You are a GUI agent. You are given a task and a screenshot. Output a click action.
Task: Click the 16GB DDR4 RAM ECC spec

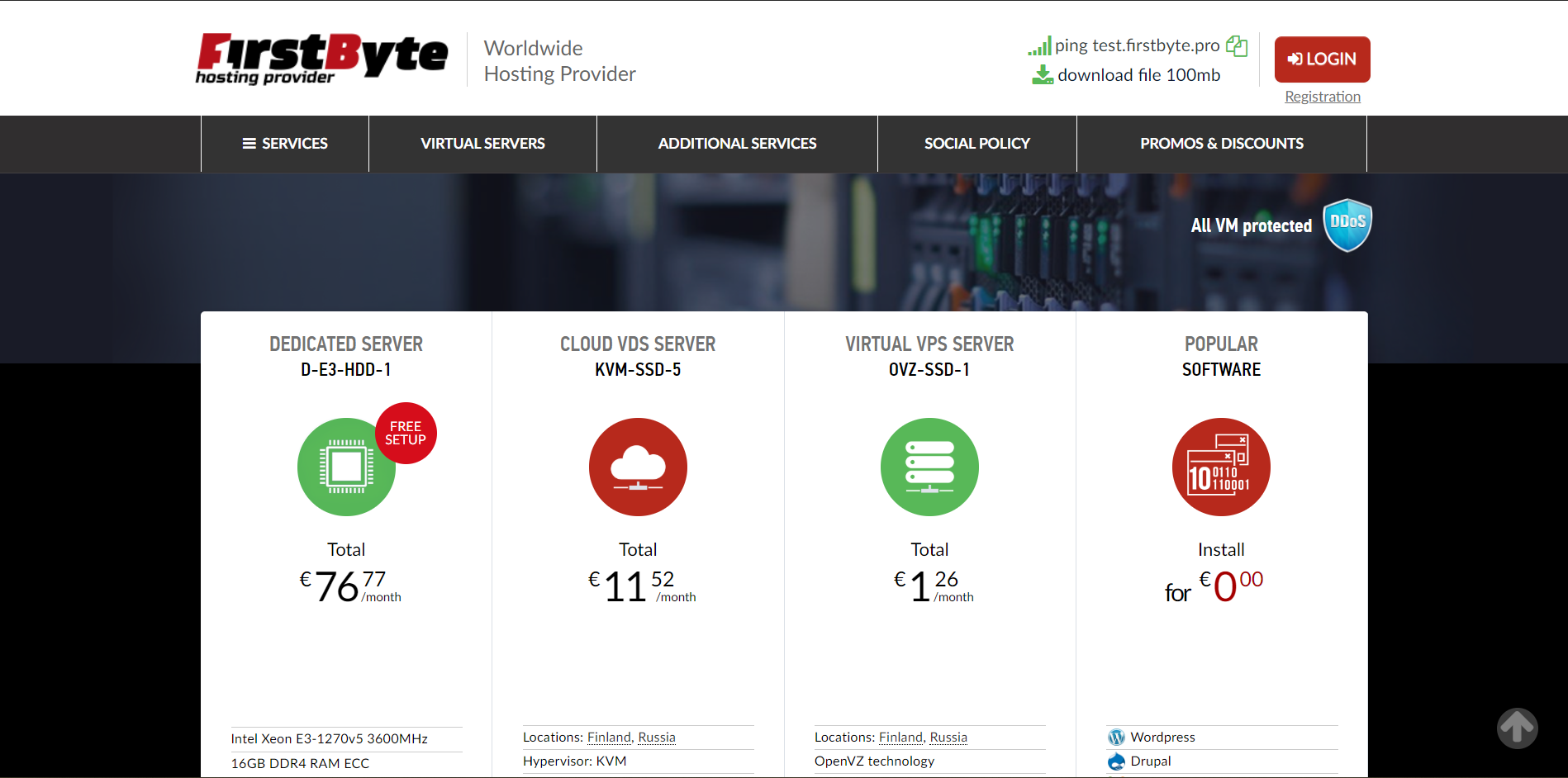[300, 763]
